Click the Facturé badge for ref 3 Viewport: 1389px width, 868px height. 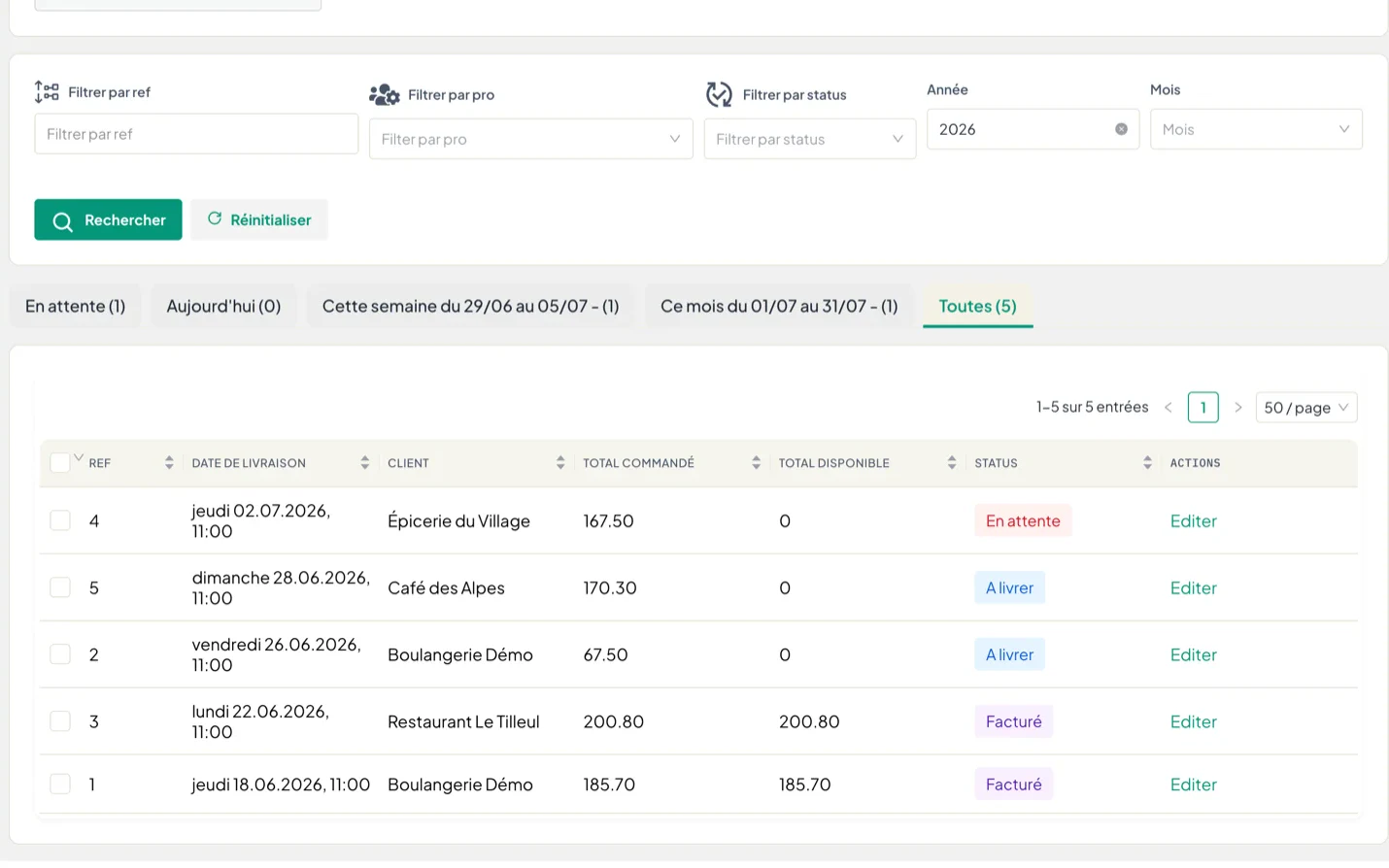point(1013,721)
